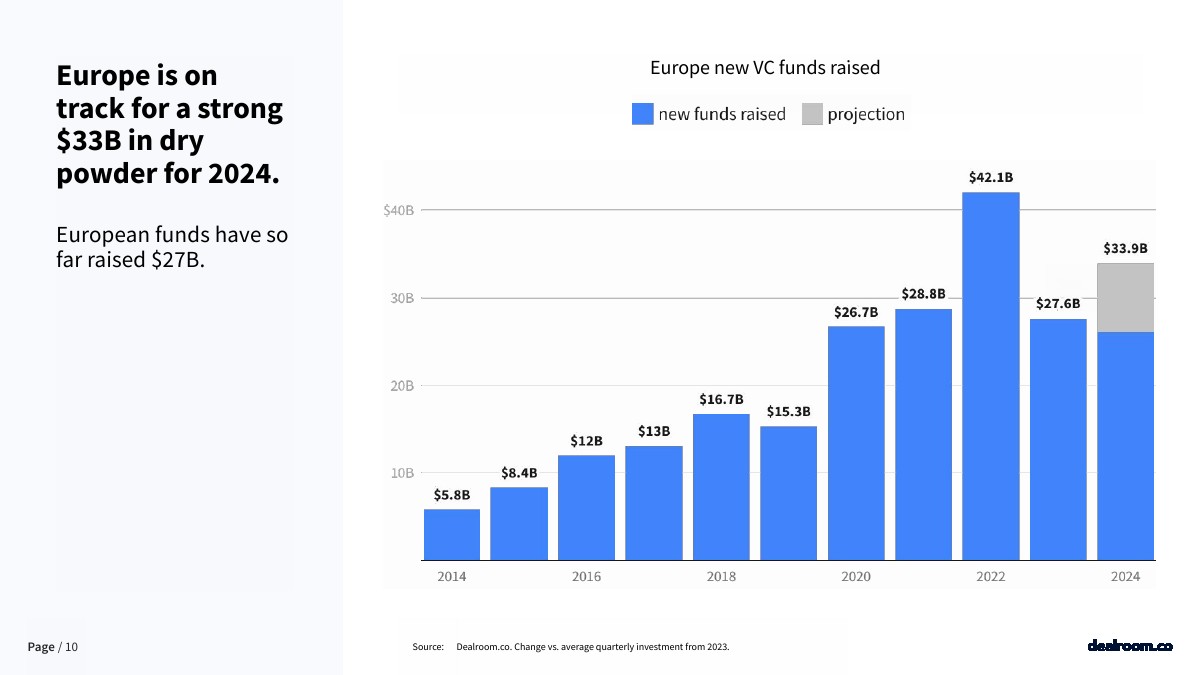Viewport: 1200px width, 675px height.
Task: Select the 2014 bar showing $5.8B
Action: (x=452, y=534)
